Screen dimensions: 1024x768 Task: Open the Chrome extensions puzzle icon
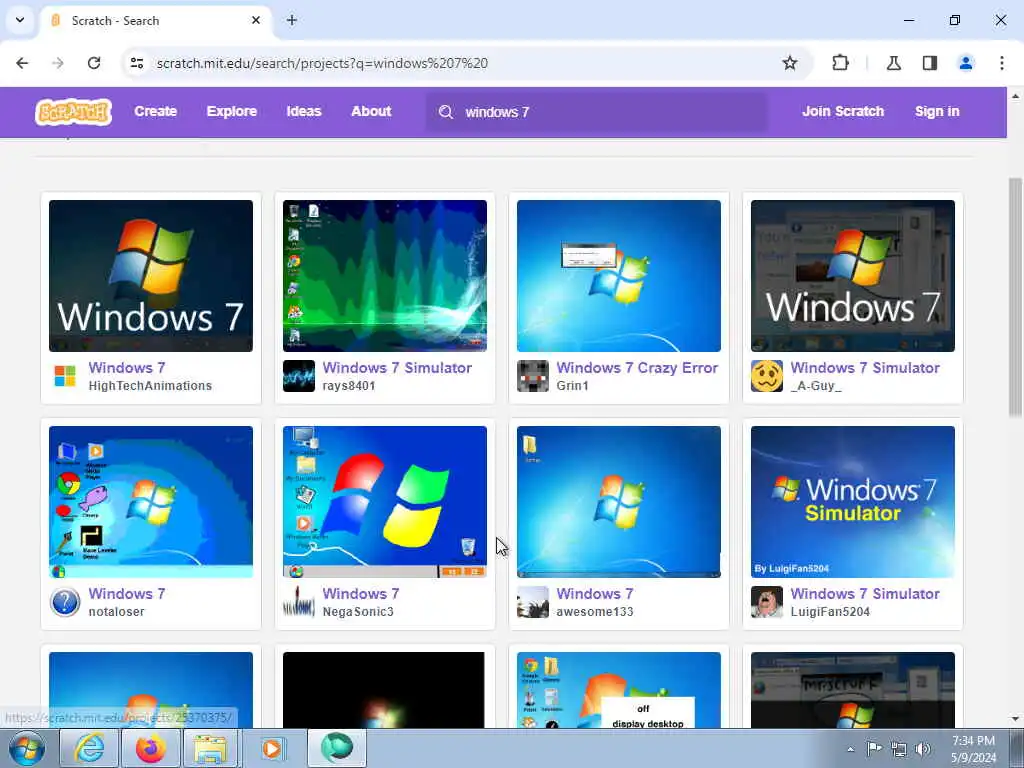coord(840,63)
